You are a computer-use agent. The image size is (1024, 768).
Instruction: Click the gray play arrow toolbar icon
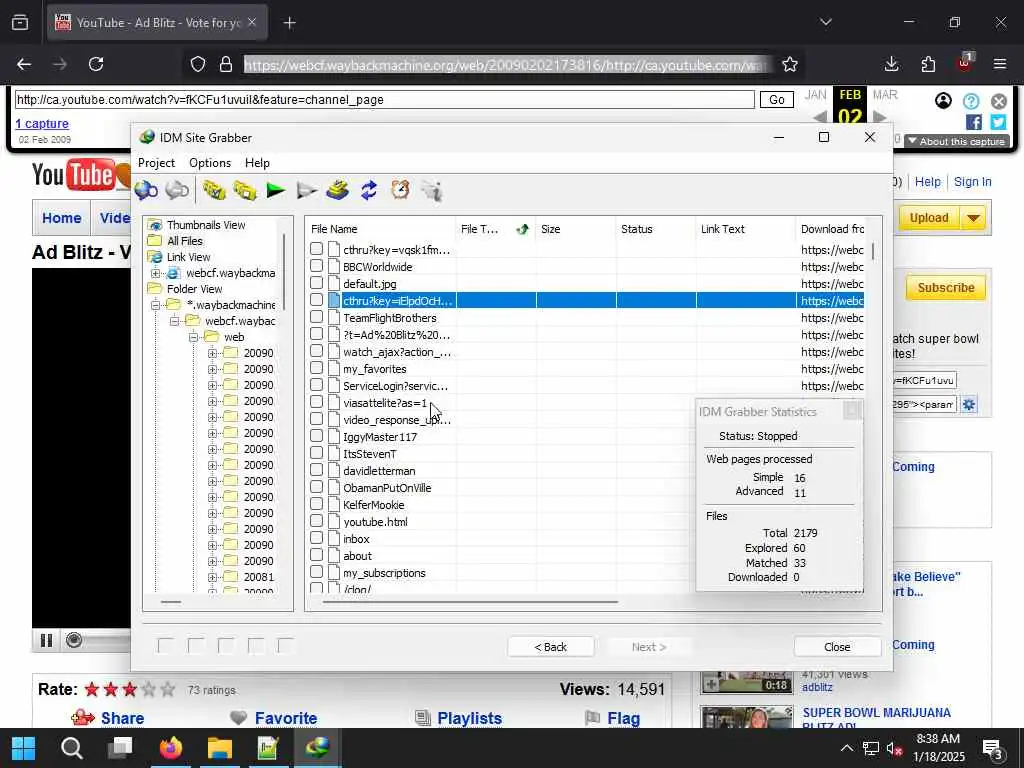(x=306, y=190)
